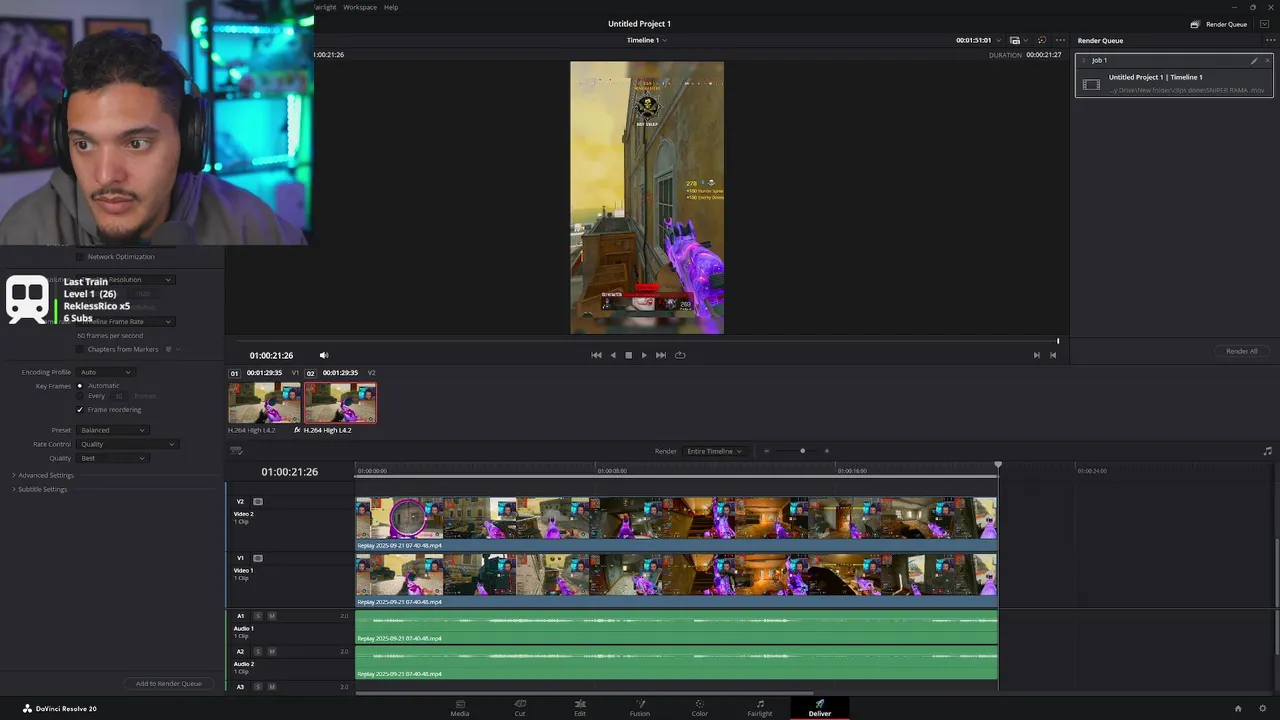Enable Network Optimization checkbox

[x=80, y=257]
